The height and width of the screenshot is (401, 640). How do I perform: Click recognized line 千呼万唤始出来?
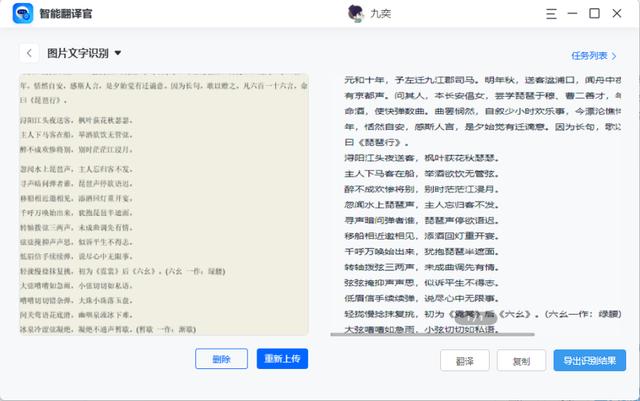click(x=422, y=252)
